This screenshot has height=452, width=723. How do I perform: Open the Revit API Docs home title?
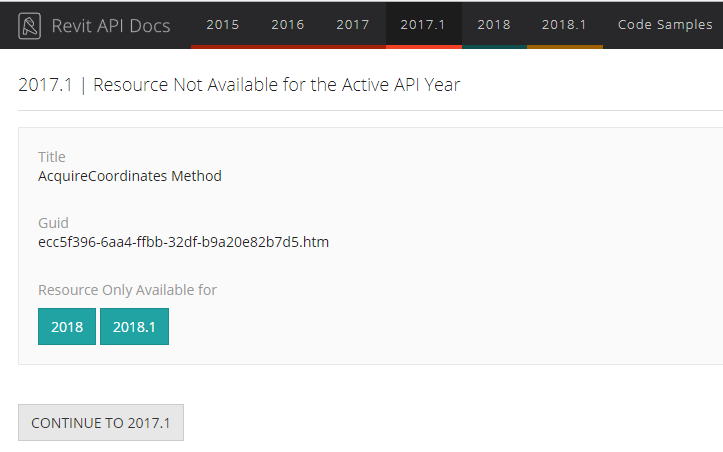(110, 26)
